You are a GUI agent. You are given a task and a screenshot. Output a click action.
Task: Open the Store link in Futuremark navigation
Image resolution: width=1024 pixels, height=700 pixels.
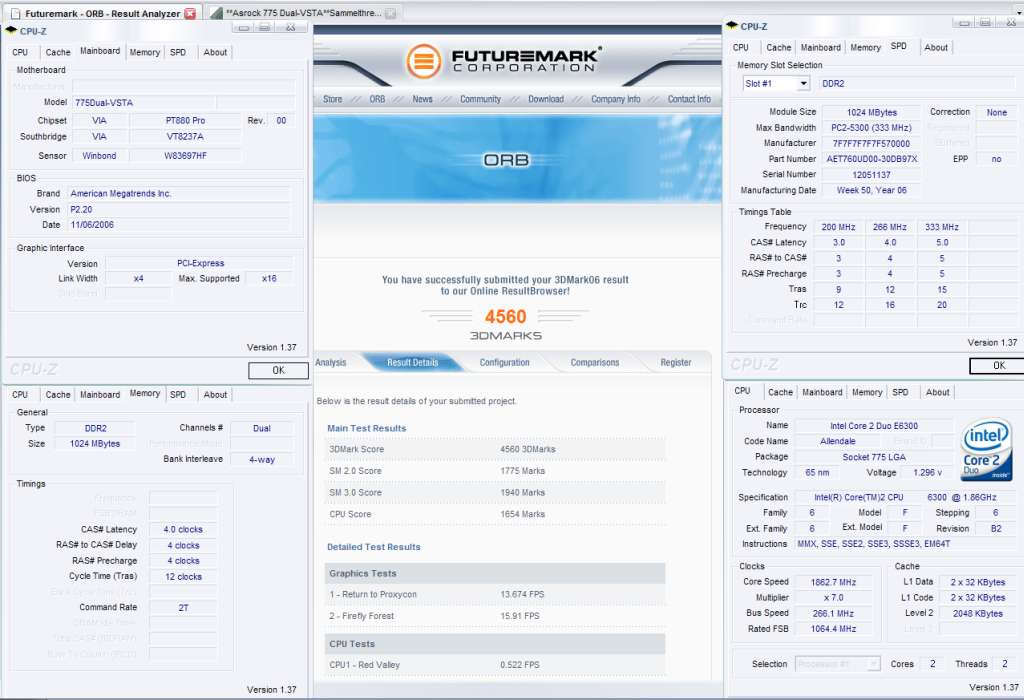(332, 99)
